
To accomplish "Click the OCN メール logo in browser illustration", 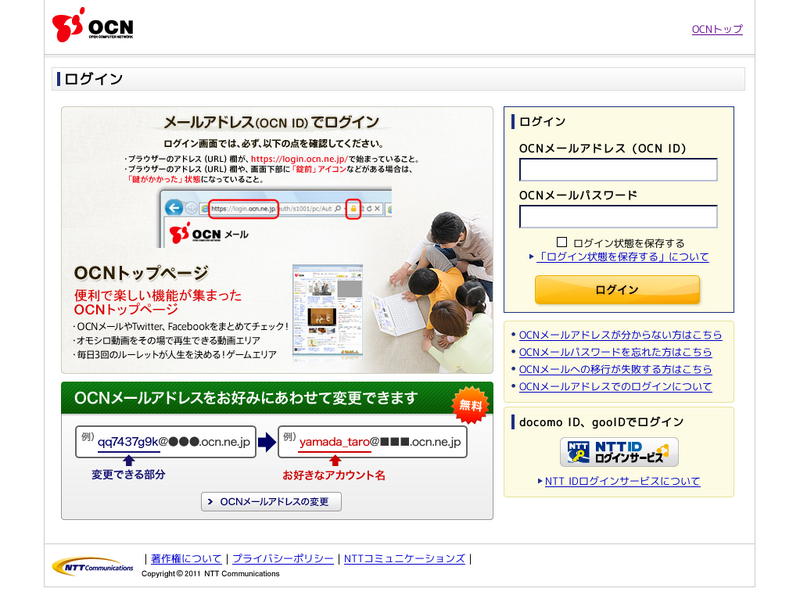I will click(209, 234).
